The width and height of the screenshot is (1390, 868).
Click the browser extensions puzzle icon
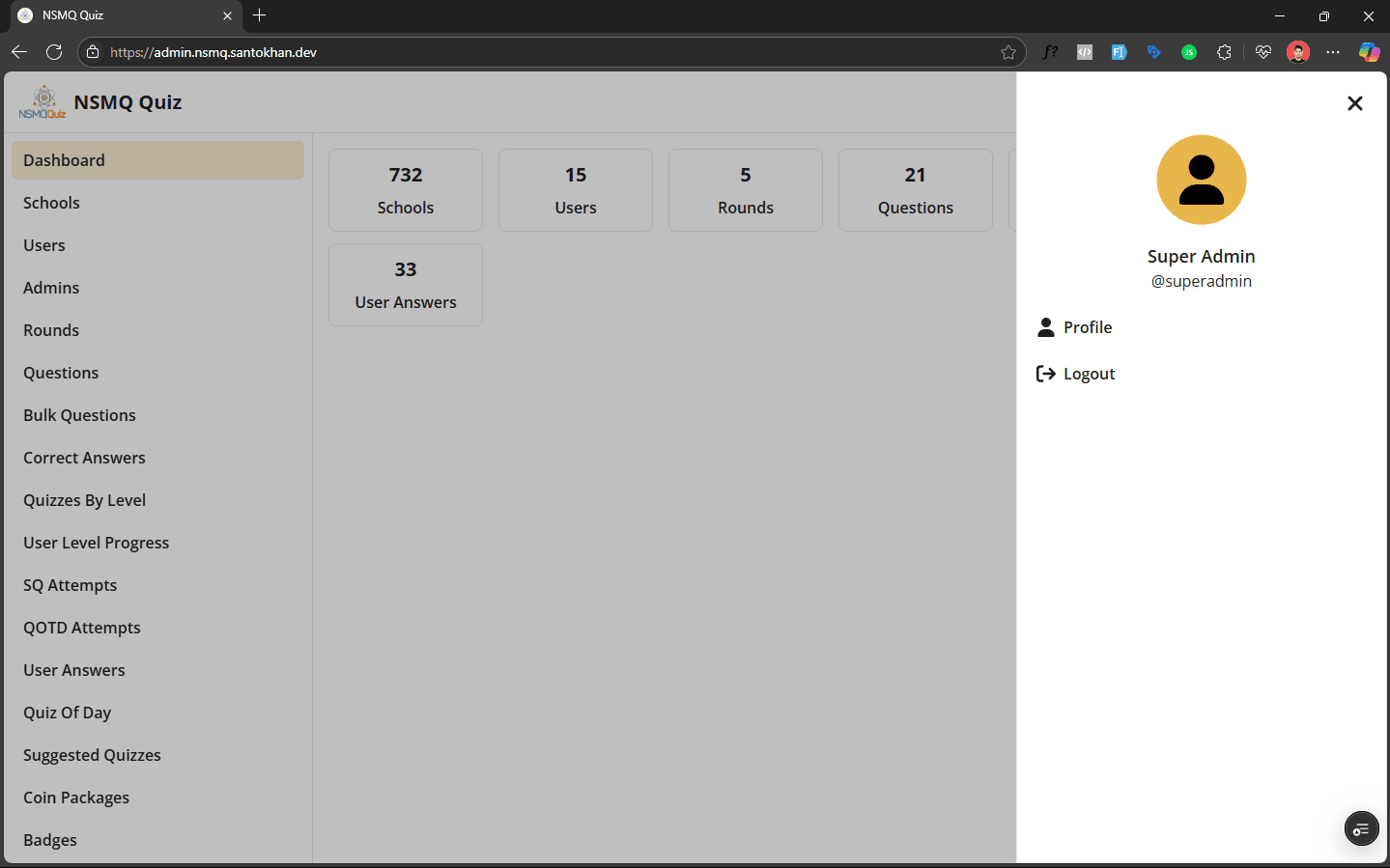1224,51
